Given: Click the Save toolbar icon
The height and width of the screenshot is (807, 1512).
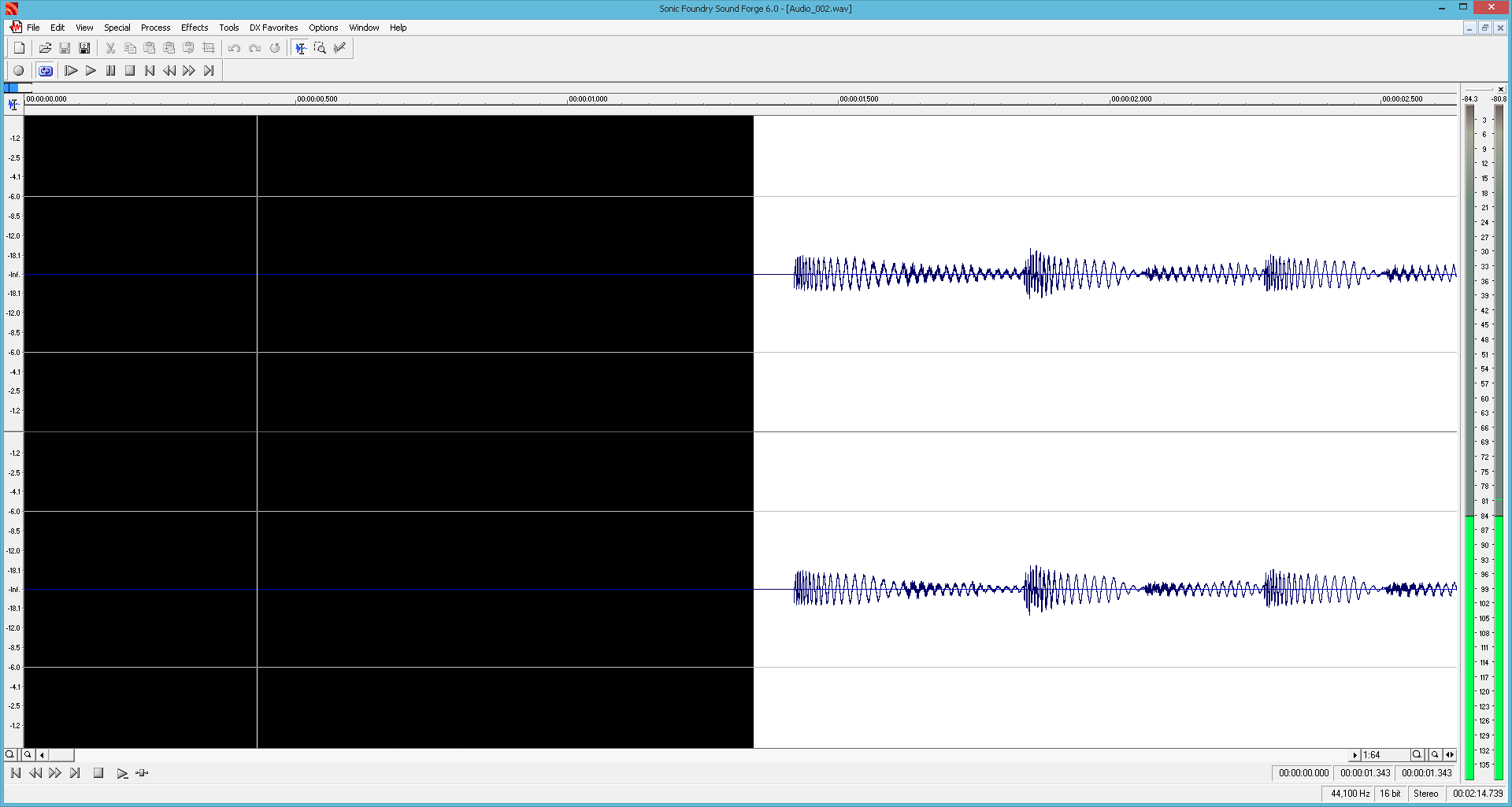Looking at the screenshot, I should [65, 48].
